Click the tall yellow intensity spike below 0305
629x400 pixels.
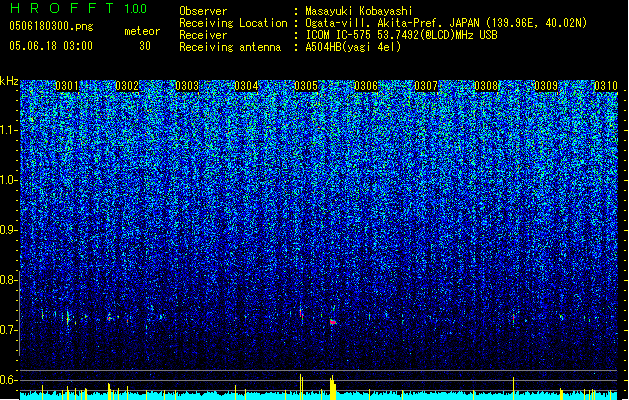[x=301, y=387]
